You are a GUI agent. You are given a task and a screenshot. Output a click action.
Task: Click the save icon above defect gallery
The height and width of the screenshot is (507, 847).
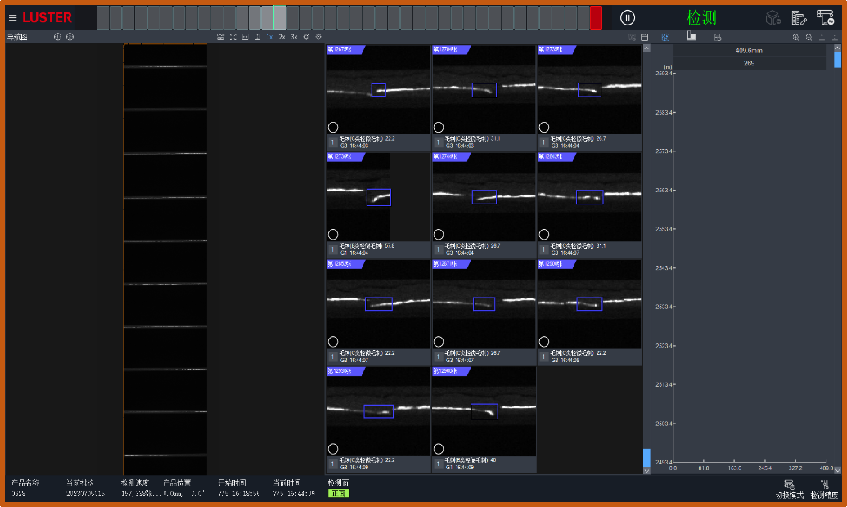coord(645,37)
